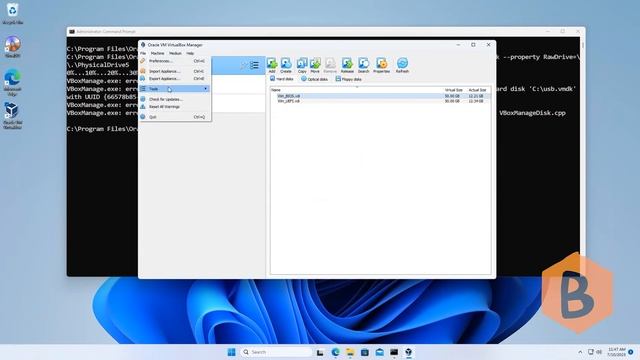This screenshot has height=360, width=640.
Task: Switch to the Hard disks tab
Action: click(x=282, y=79)
